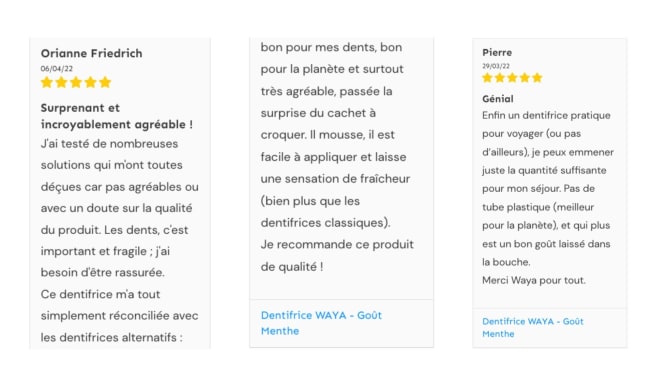Viewport: 668px width, 376px height.
Task: Click Pierre's review text about voyager
Action: [x=548, y=189]
